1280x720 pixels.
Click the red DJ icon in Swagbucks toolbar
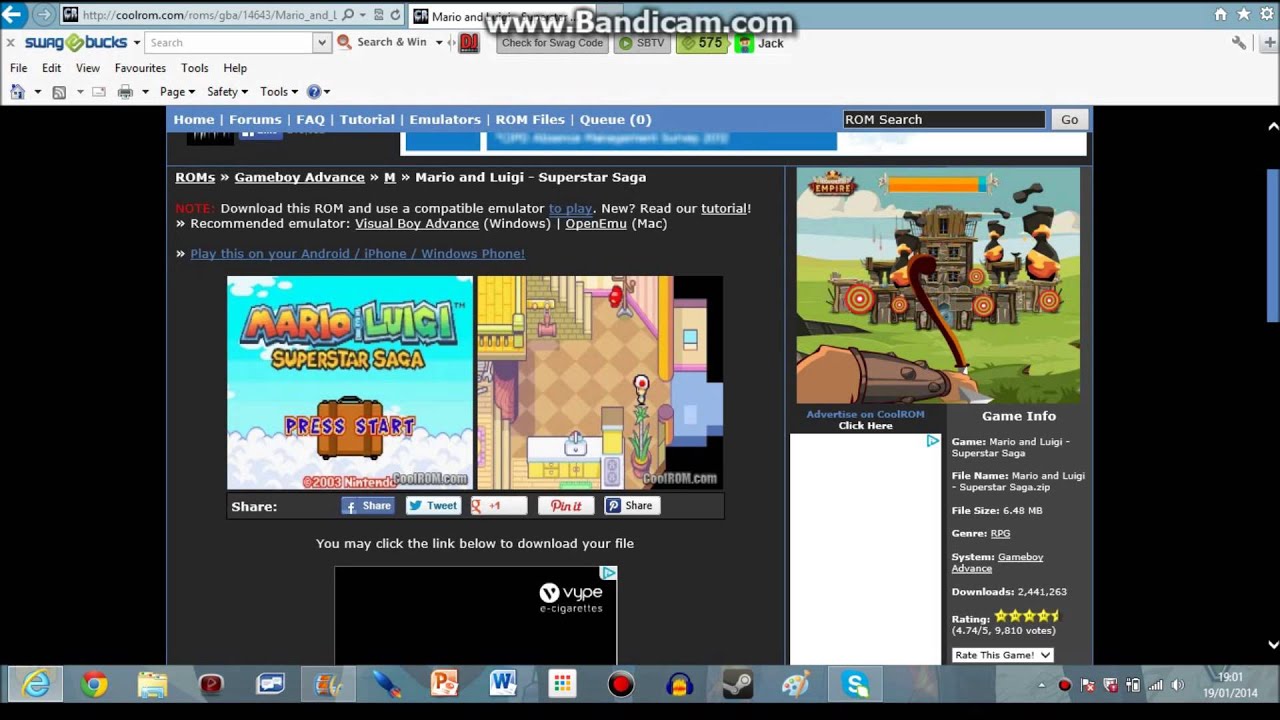tap(469, 42)
